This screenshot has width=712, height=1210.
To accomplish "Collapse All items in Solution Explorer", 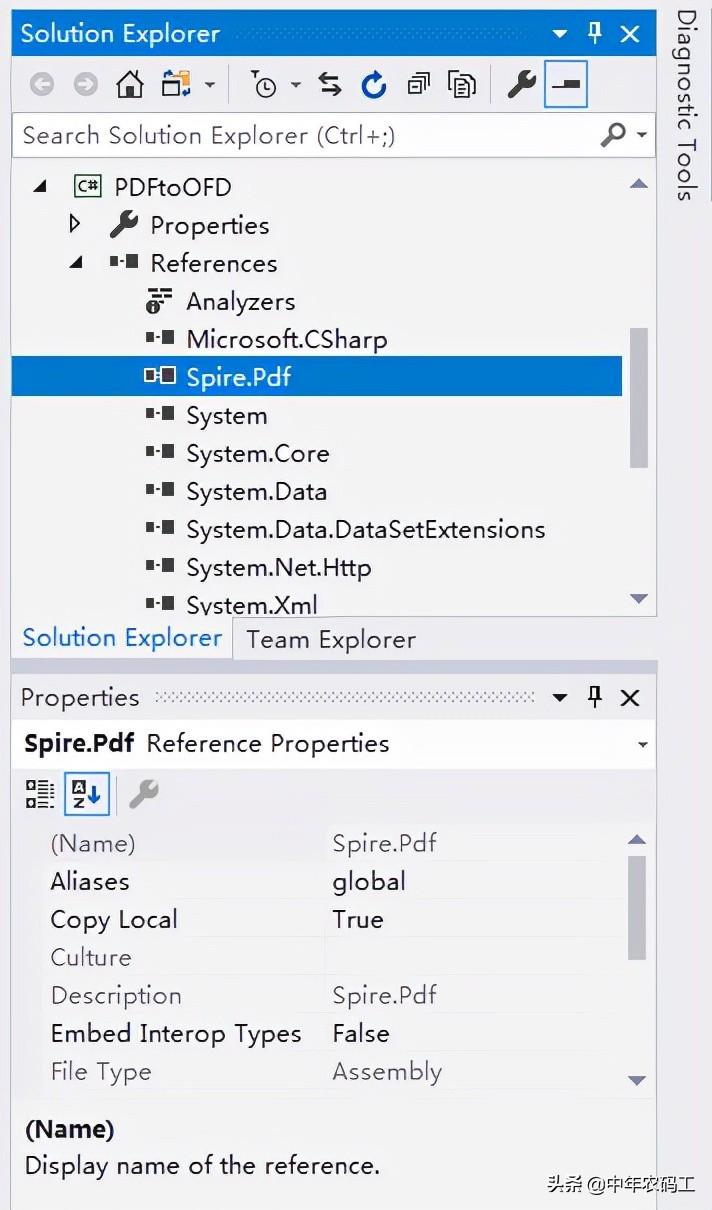I will pyautogui.click(x=418, y=85).
